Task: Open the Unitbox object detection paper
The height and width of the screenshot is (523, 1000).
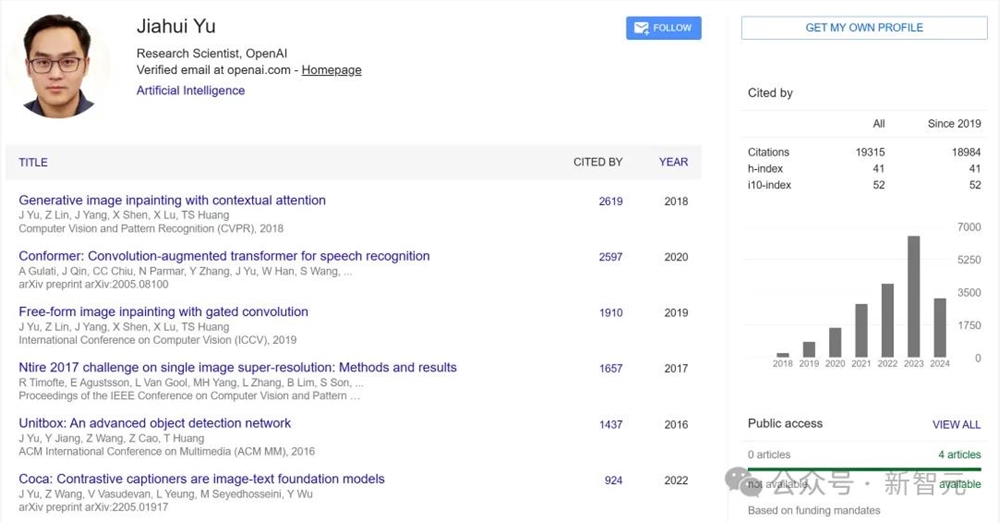Action: 155,423
